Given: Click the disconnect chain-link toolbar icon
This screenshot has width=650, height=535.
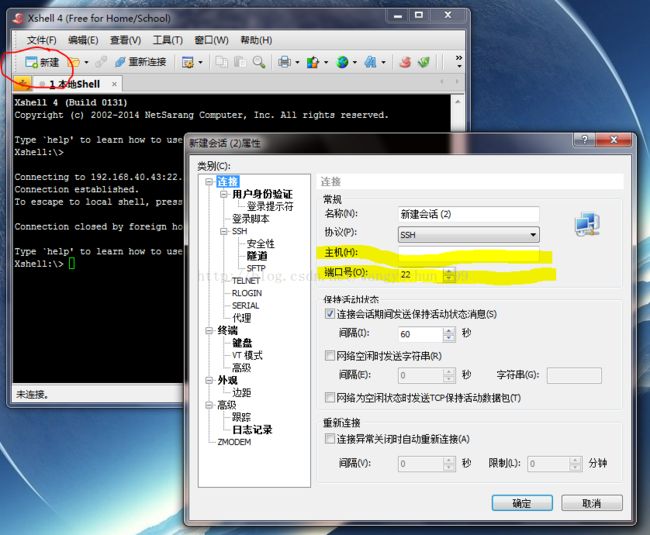Looking at the screenshot, I should (100, 62).
